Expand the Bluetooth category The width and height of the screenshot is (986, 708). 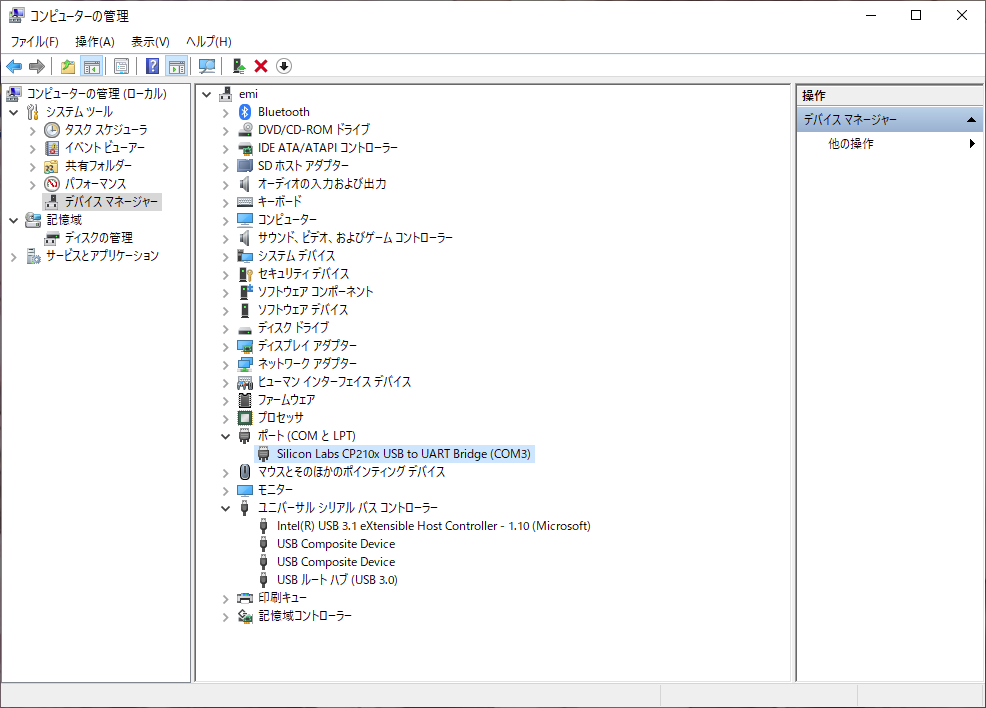pos(226,113)
